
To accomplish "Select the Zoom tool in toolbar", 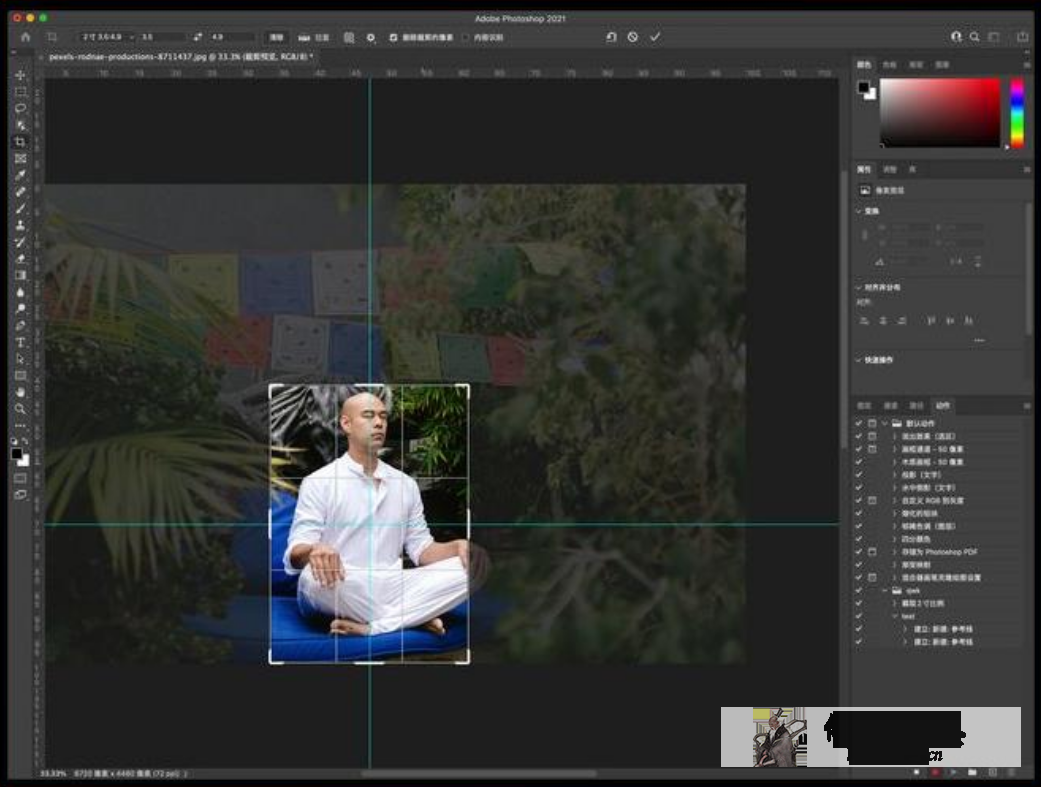I will click(20, 409).
